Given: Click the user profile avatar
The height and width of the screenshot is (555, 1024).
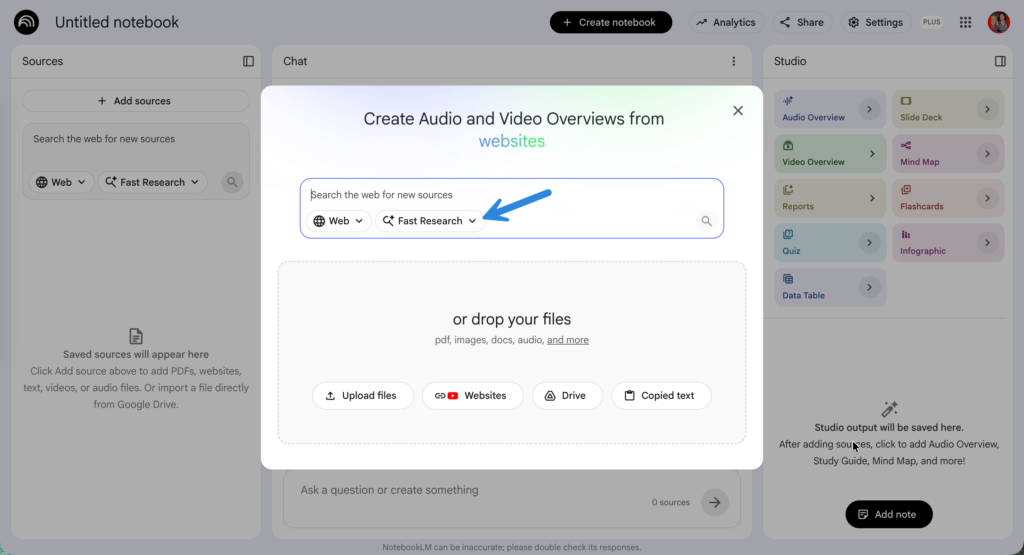Looking at the screenshot, I should pyautogui.click(x=999, y=22).
